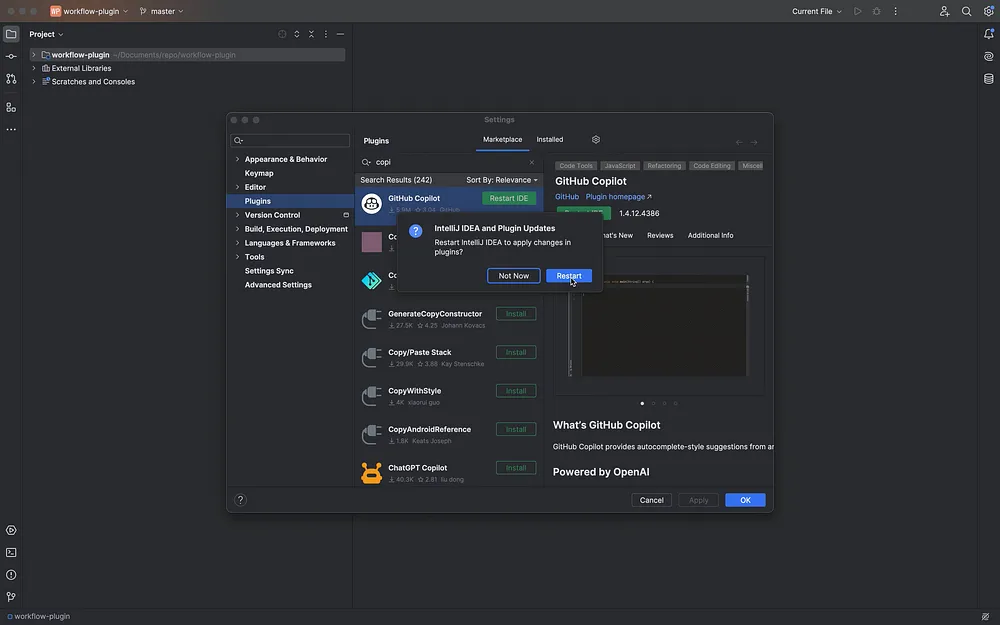
Task: Open Project panel options kebab icon
Action: tap(326, 34)
